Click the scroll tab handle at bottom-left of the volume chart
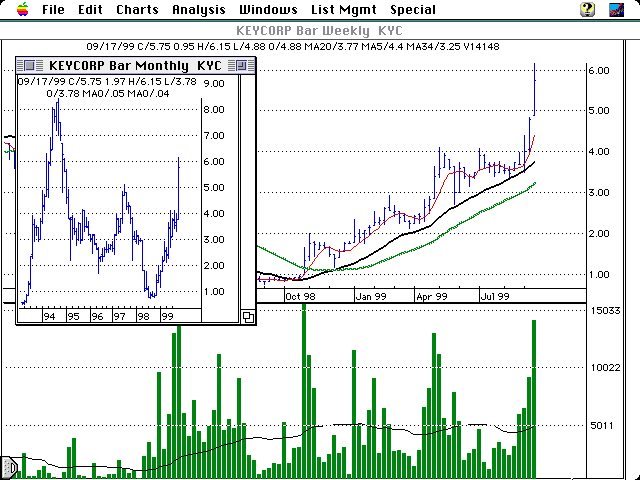This screenshot has height=480, width=640. (x=8, y=467)
